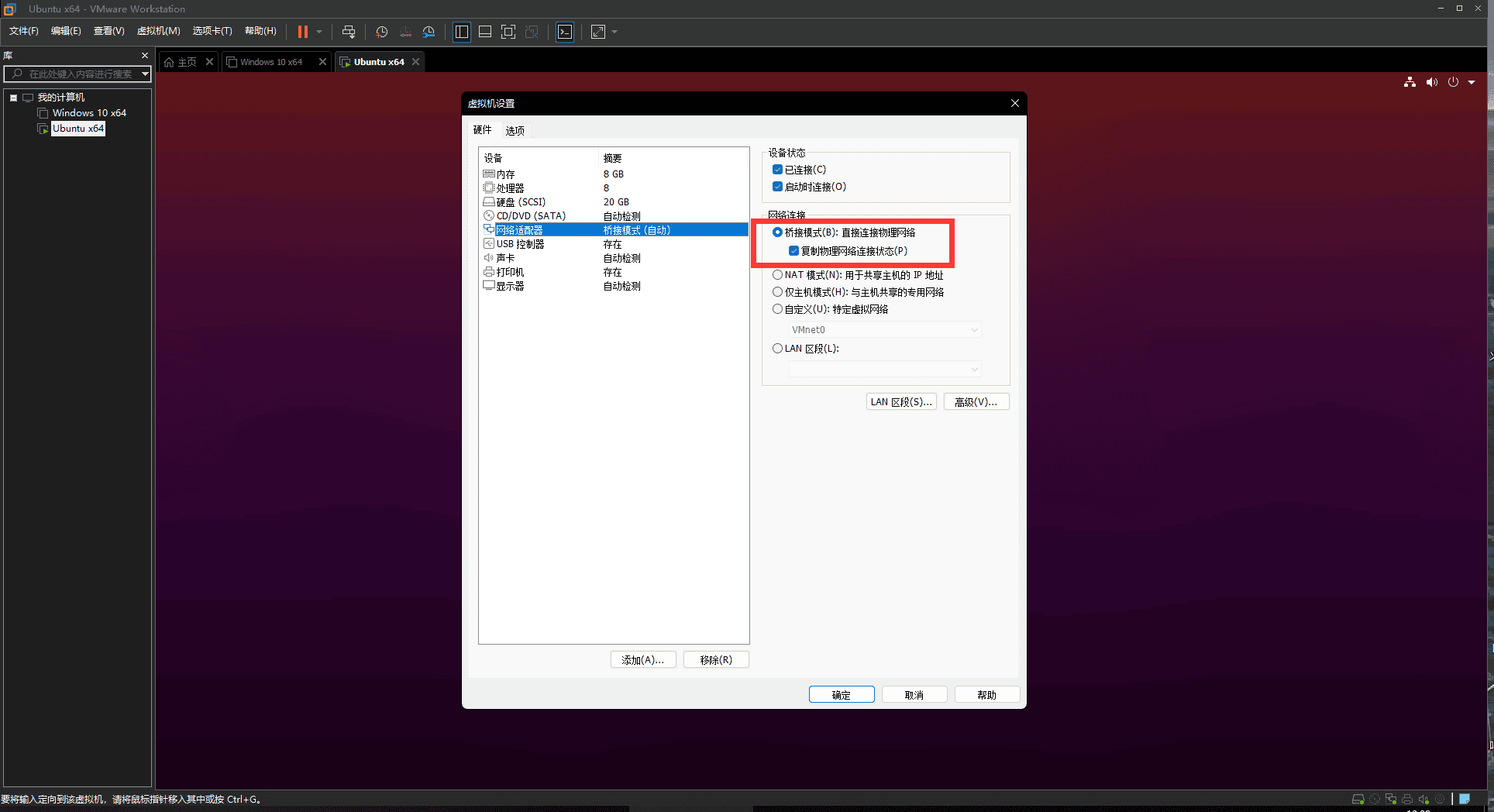Open the 选项卡(T) menu
Screen dimensions: 1494x812
click(x=212, y=31)
